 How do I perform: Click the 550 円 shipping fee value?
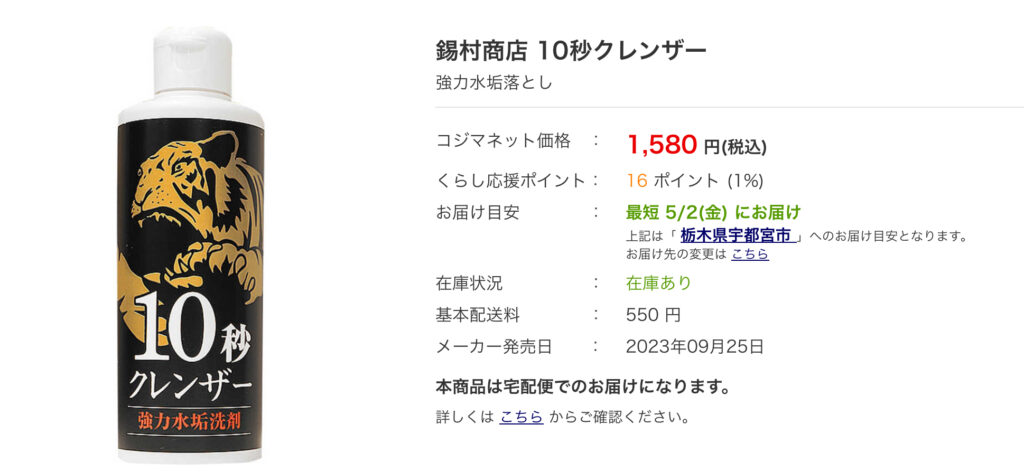tap(653, 315)
